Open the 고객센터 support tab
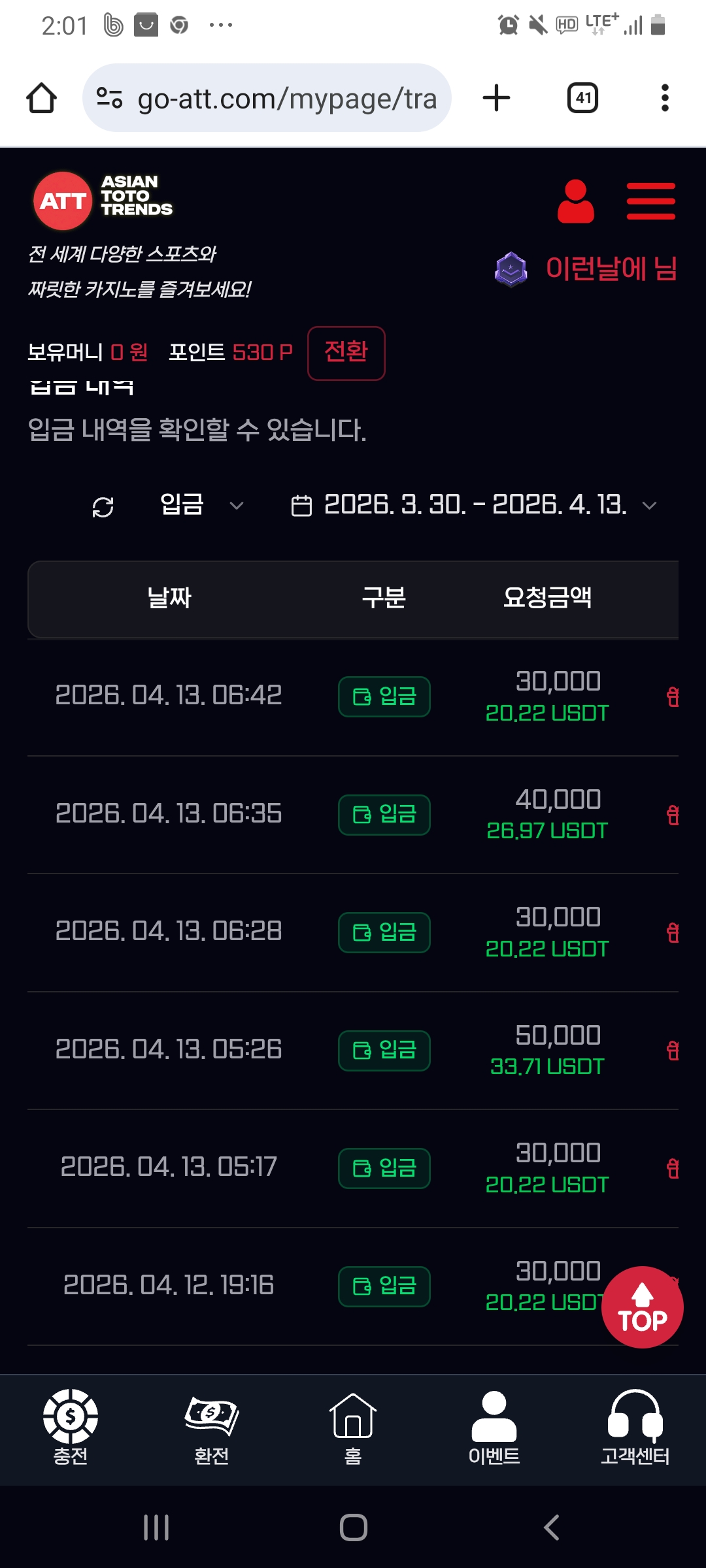 [635, 1428]
